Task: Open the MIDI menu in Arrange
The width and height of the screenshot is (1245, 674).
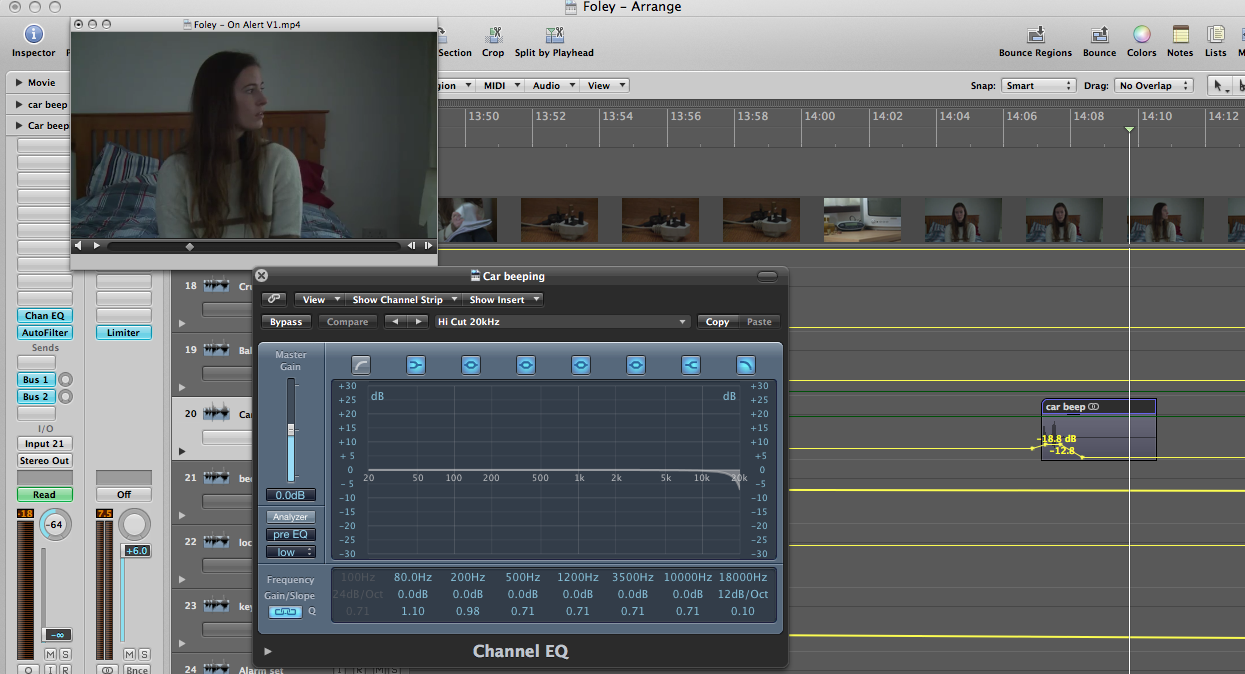Action: click(x=499, y=86)
